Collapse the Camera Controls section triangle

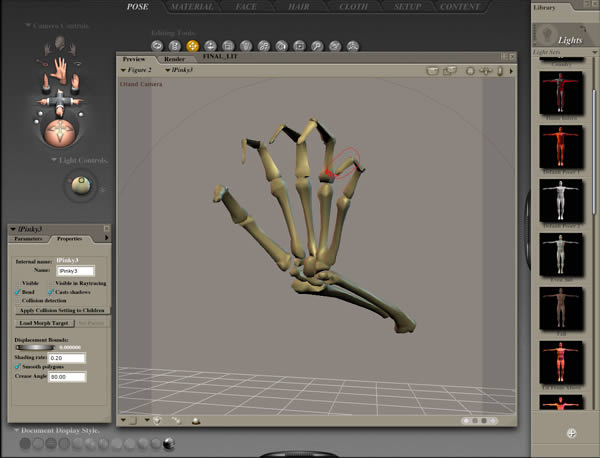coord(28,26)
